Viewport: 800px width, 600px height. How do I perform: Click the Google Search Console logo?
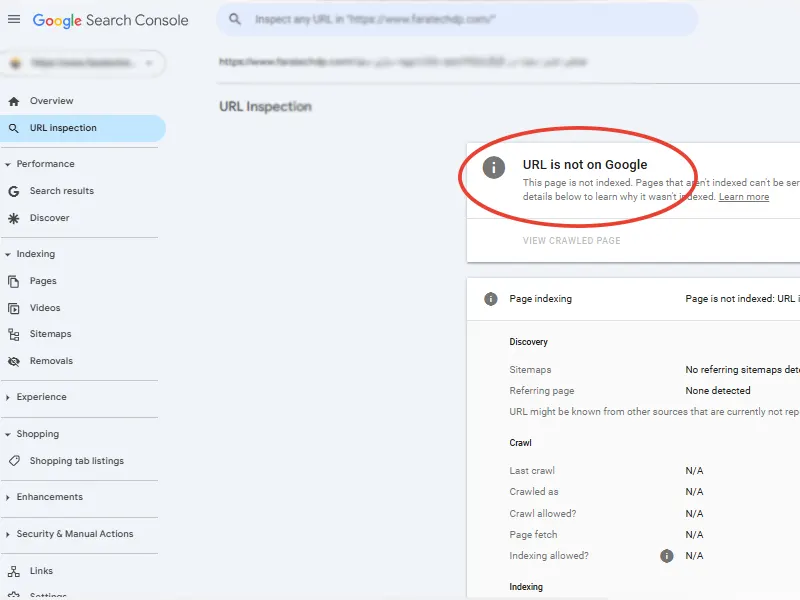(110, 20)
